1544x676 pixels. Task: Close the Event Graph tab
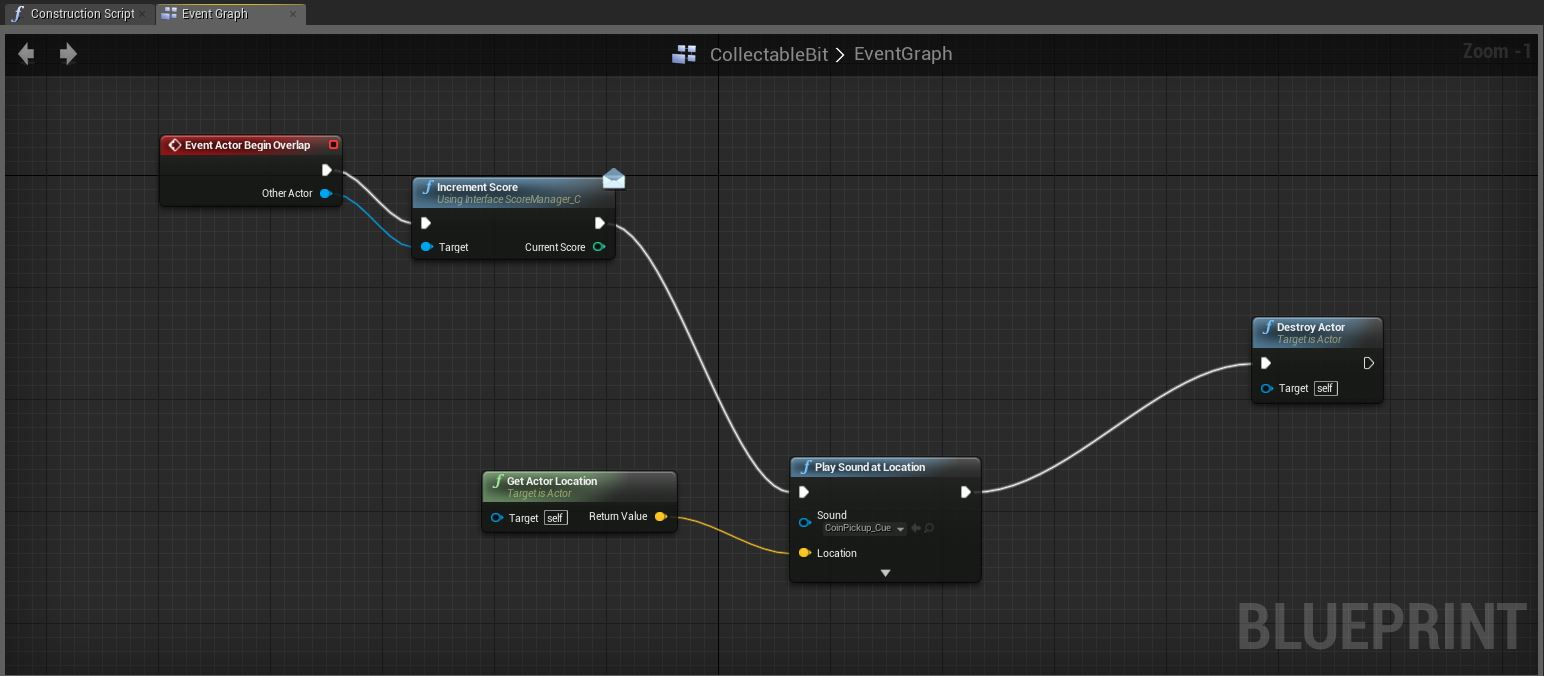click(293, 14)
